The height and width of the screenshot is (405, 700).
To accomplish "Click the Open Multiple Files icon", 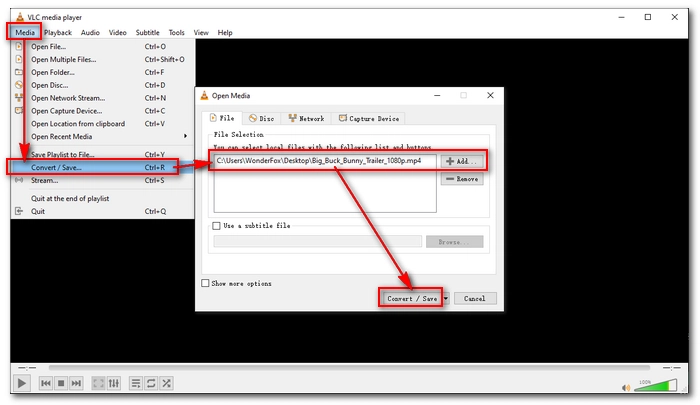I will 19,59.
